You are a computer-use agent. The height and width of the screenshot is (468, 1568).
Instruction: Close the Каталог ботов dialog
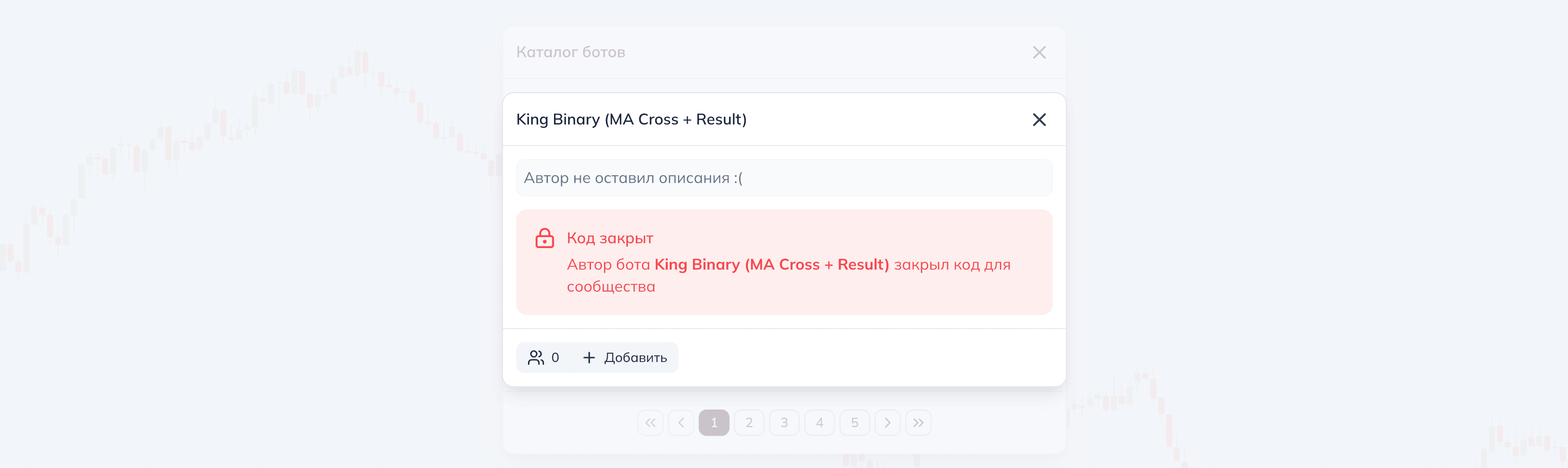pyautogui.click(x=1039, y=52)
